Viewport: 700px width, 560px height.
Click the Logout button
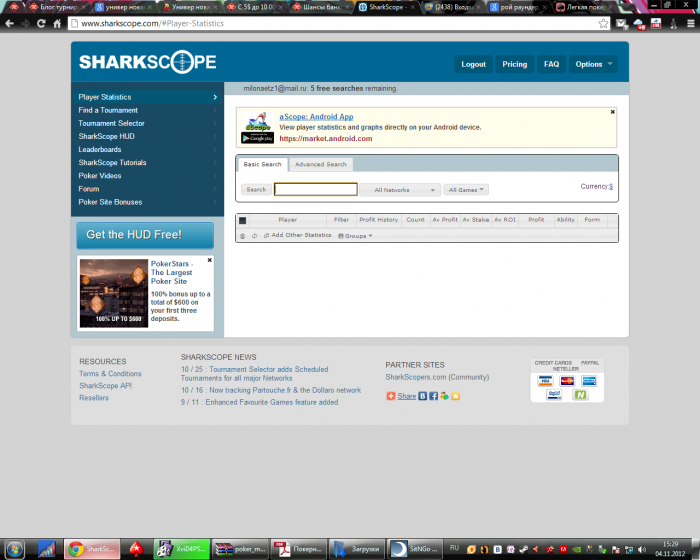click(473, 64)
